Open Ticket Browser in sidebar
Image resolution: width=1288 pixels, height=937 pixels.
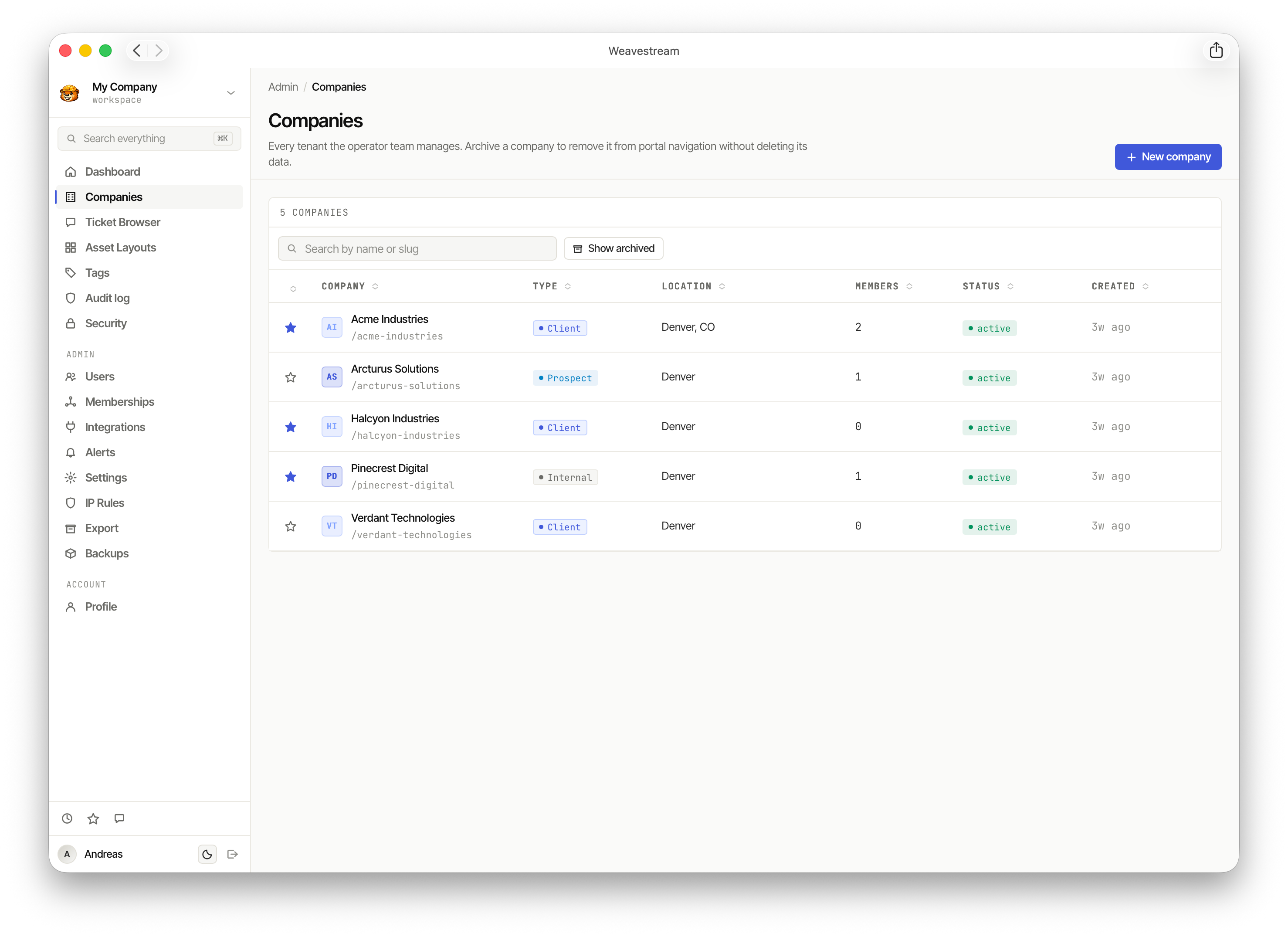pyautogui.click(x=149, y=223)
